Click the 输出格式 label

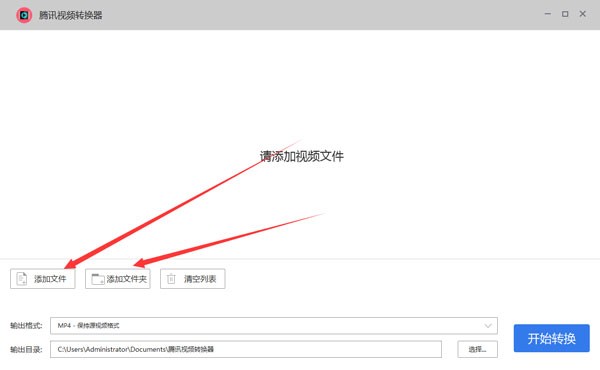tap(26, 326)
